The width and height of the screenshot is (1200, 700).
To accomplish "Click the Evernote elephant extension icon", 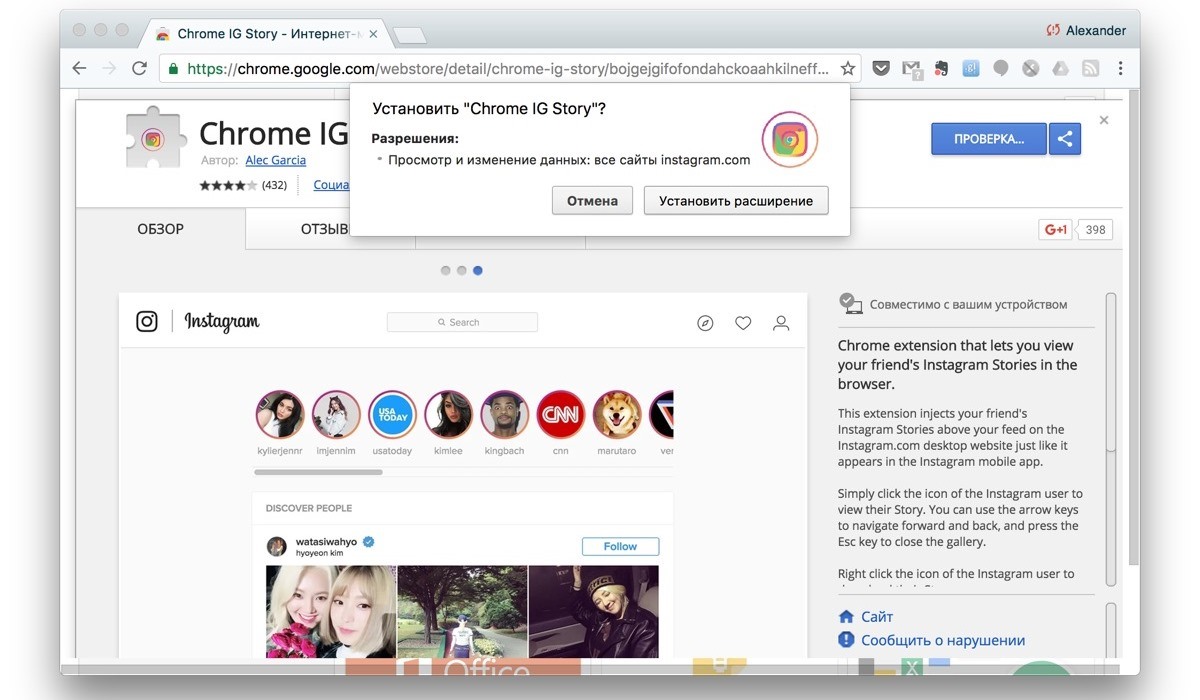I will click(941, 69).
